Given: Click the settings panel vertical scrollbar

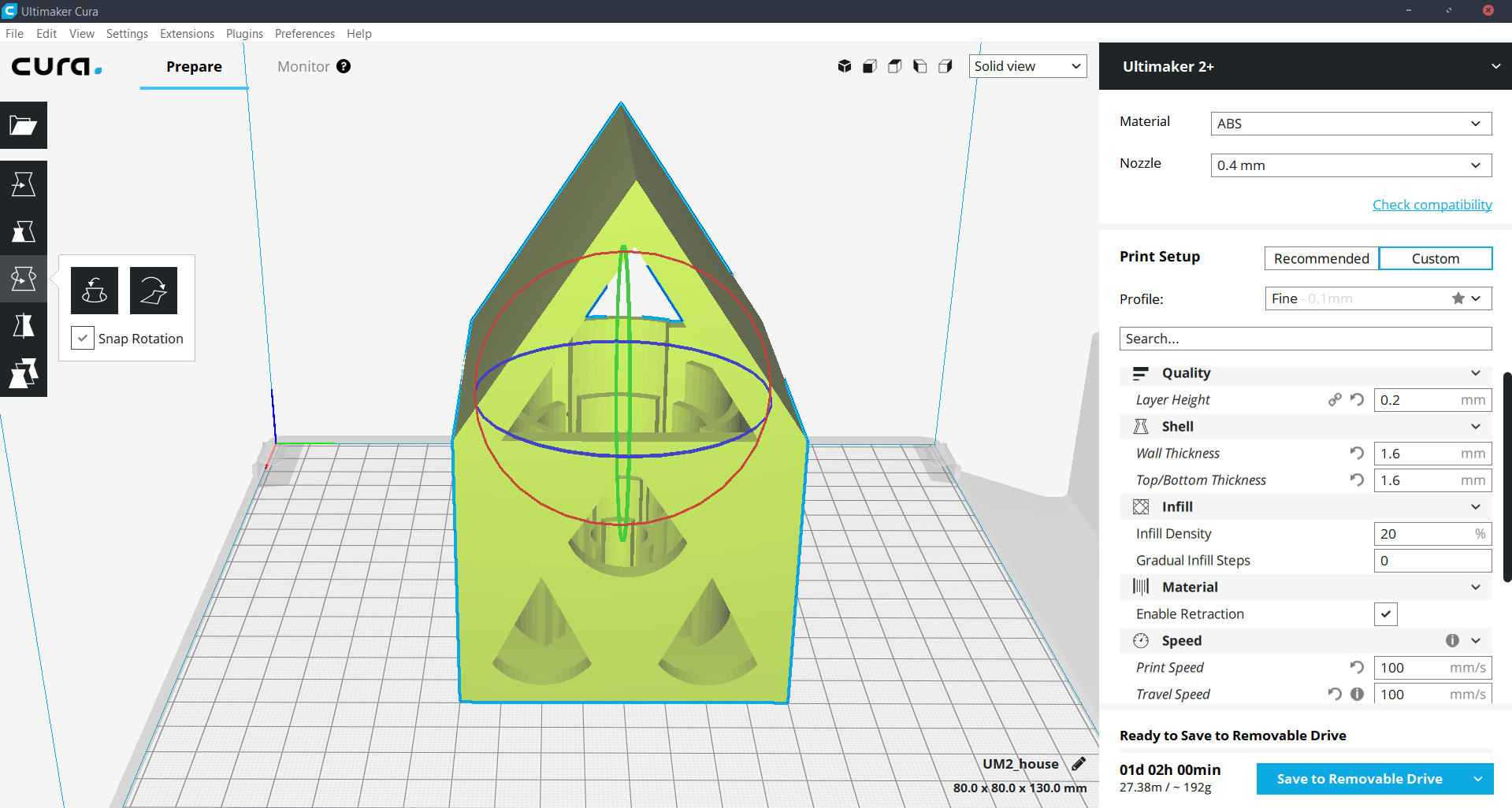Looking at the screenshot, I should pos(1507,476).
